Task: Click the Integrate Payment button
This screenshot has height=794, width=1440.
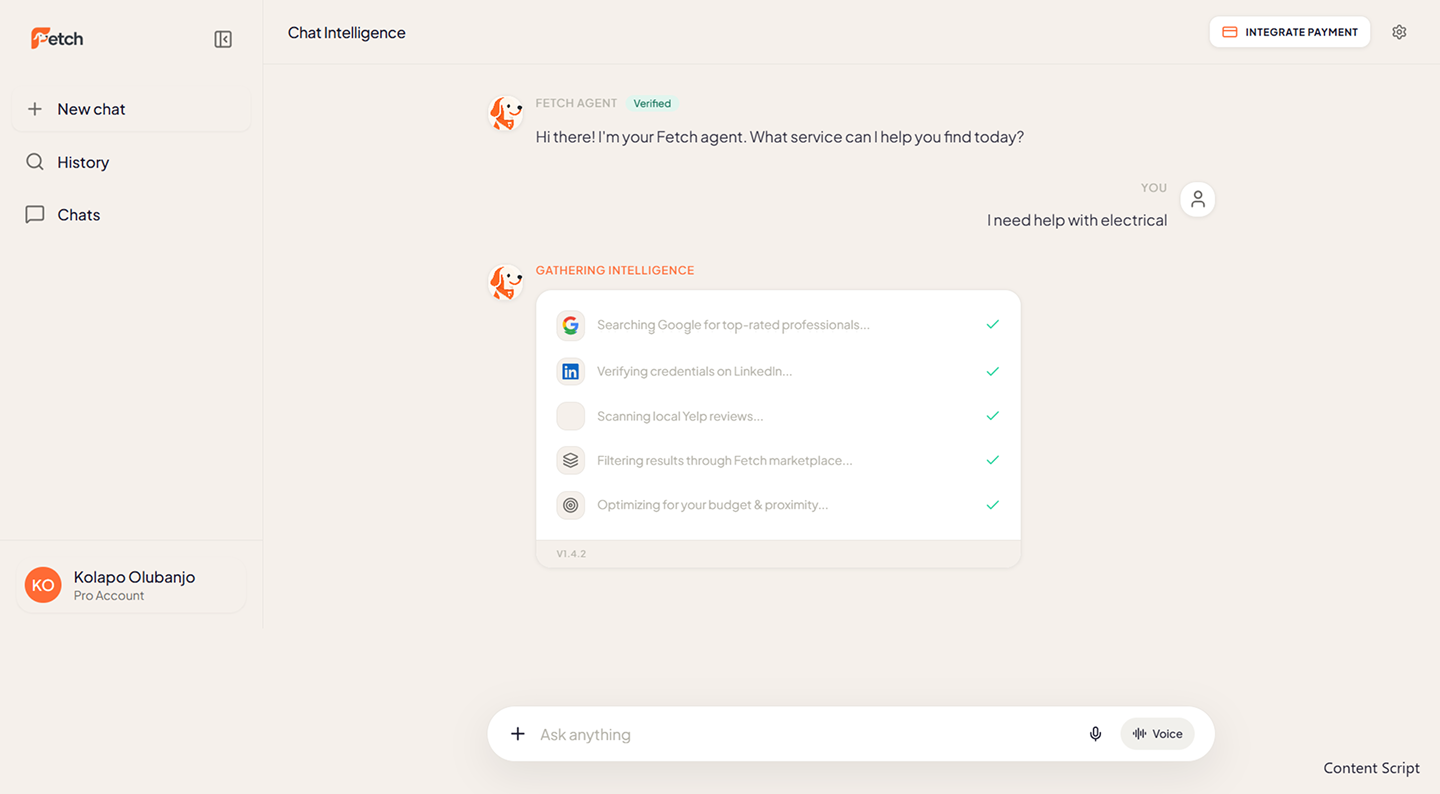Action: pos(1290,32)
